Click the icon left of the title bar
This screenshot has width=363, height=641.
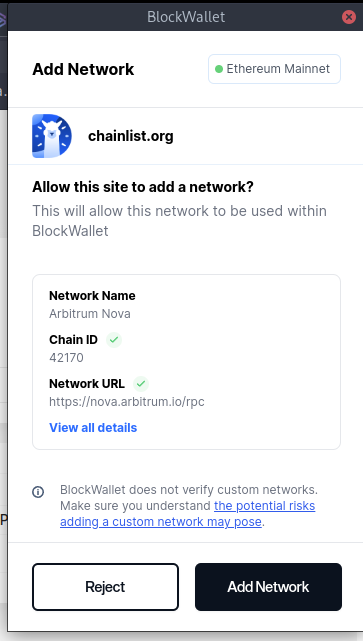pos(2,18)
